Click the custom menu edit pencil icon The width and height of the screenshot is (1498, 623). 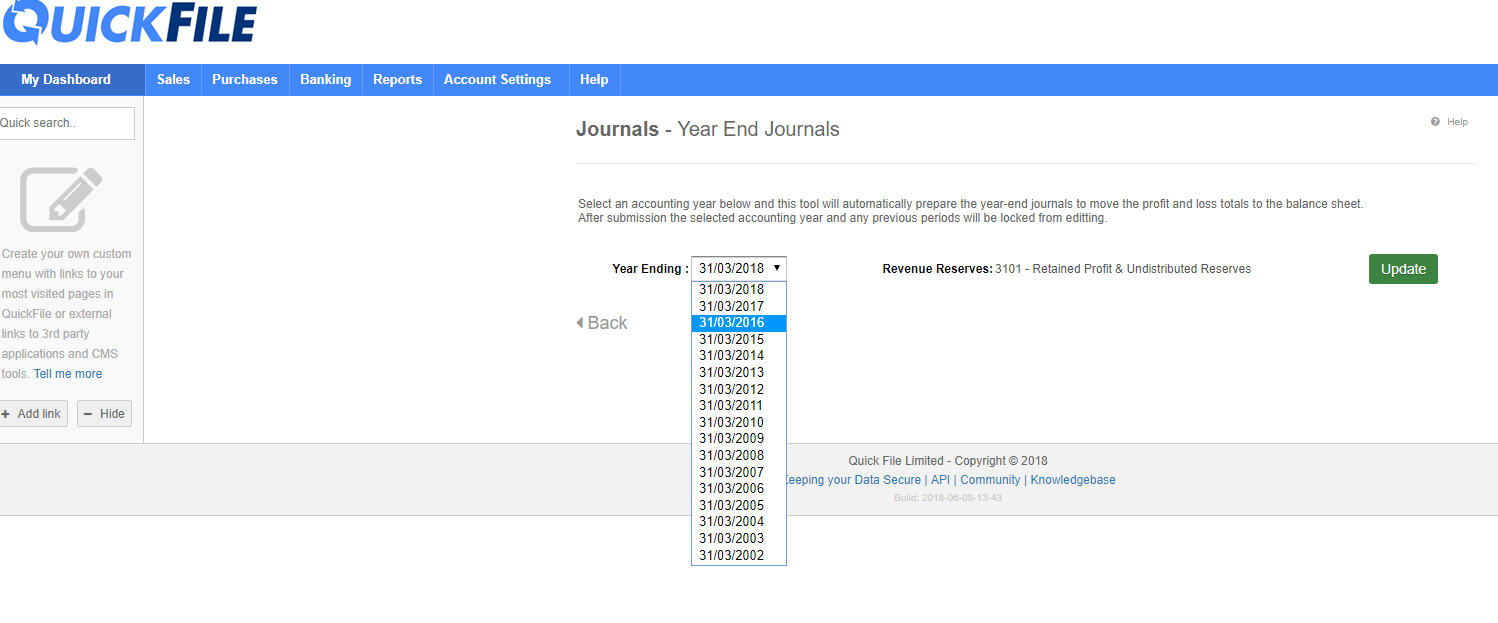[61, 199]
